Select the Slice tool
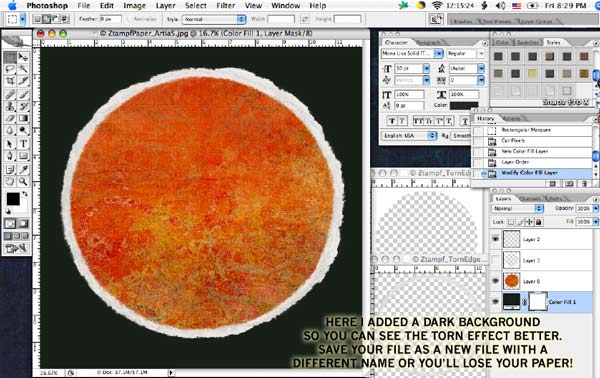Image resolution: width=600 pixels, height=378 pixels. pyautogui.click(x=23, y=81)
